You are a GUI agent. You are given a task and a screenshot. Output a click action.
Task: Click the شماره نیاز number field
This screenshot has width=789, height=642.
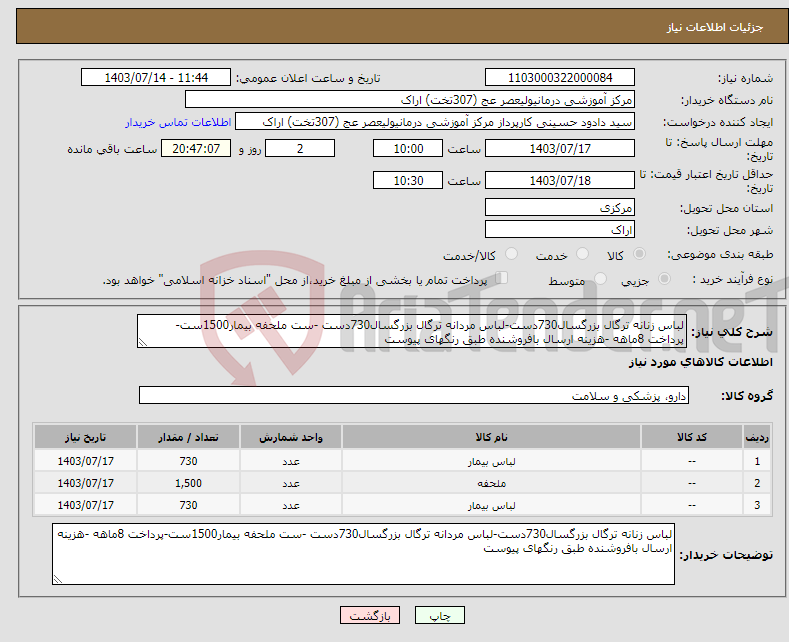560,77
